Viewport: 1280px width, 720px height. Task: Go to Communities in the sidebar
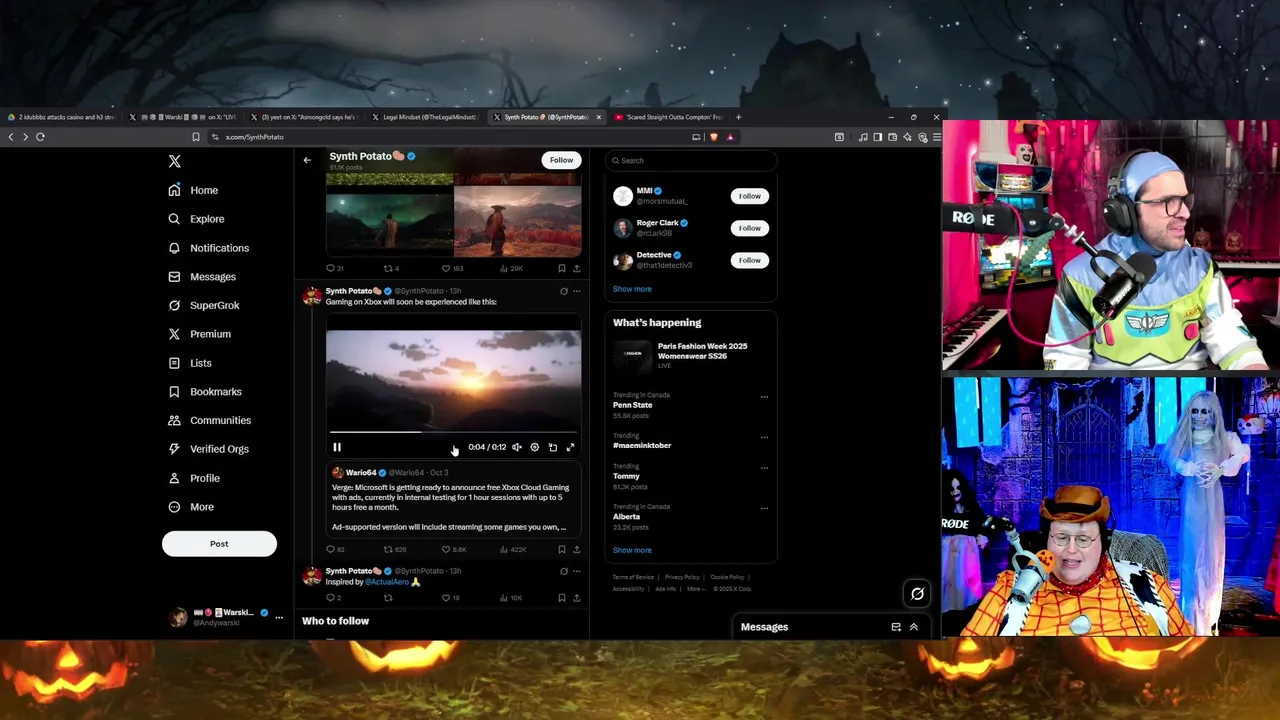point(210,421)
